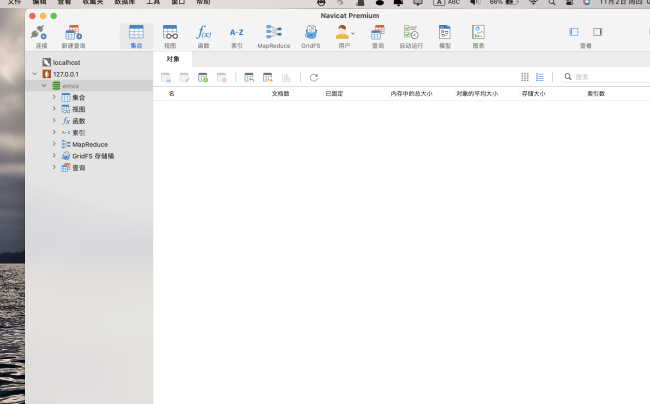The width and height of the screenshot is (650, 404).
Task: Click the refresh icon in object toolbar
Action: pyautogui.click(x=314, y=77)
